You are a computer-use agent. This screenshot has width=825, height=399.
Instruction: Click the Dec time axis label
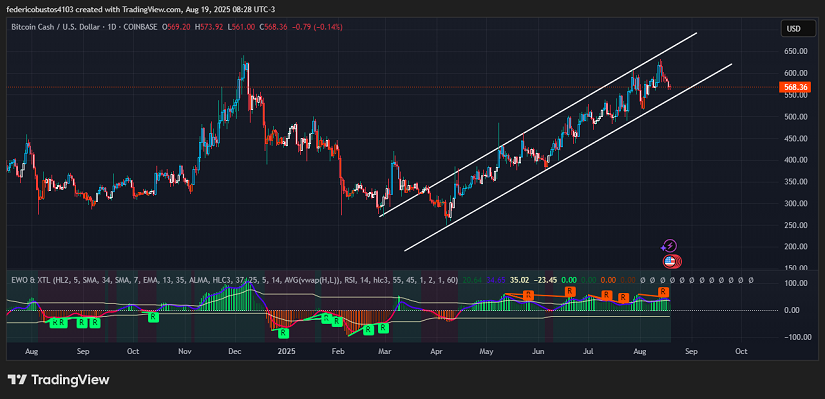pyautogui.click(x=235, y=351)
